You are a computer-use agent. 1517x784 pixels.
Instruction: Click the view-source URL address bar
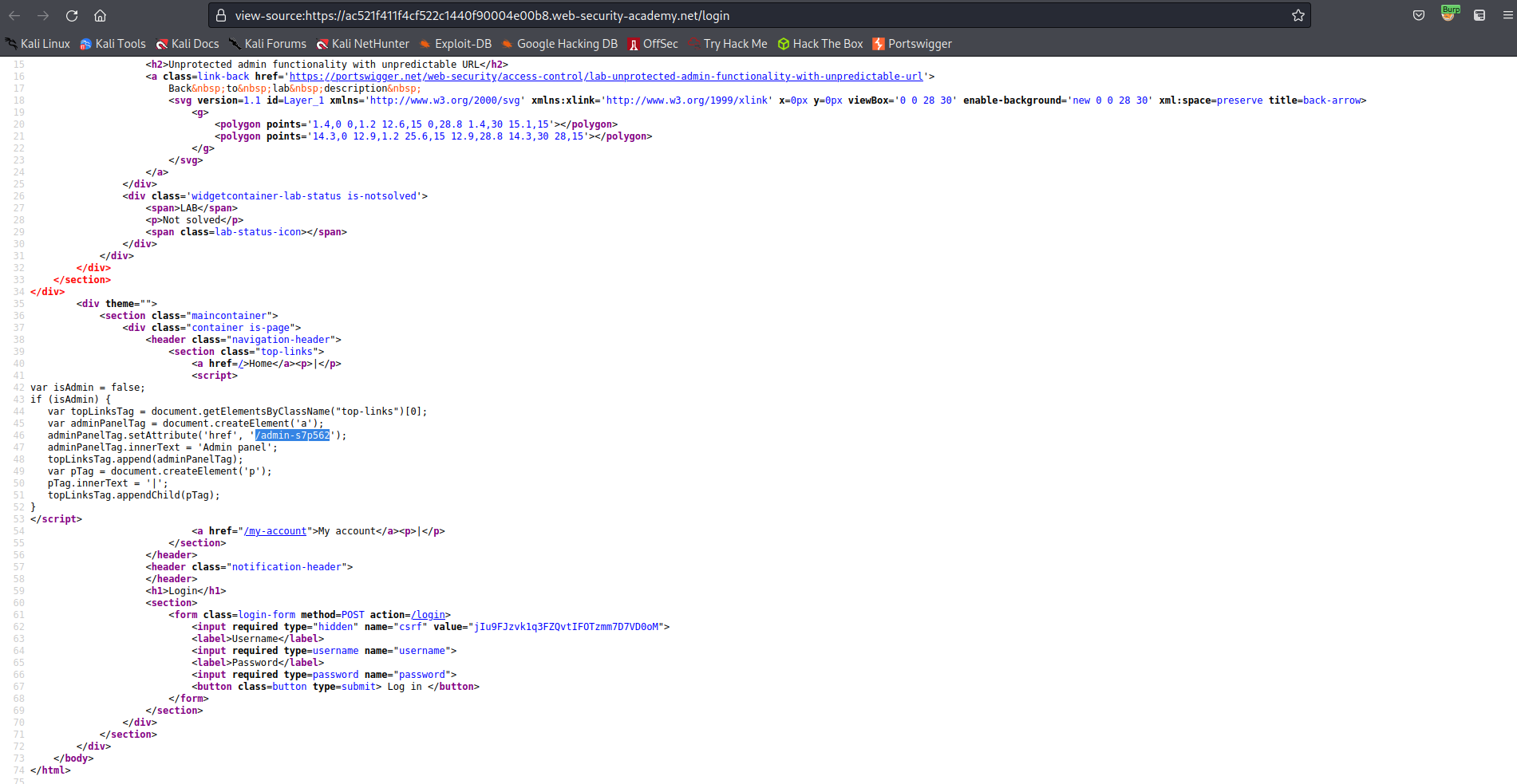758,15
